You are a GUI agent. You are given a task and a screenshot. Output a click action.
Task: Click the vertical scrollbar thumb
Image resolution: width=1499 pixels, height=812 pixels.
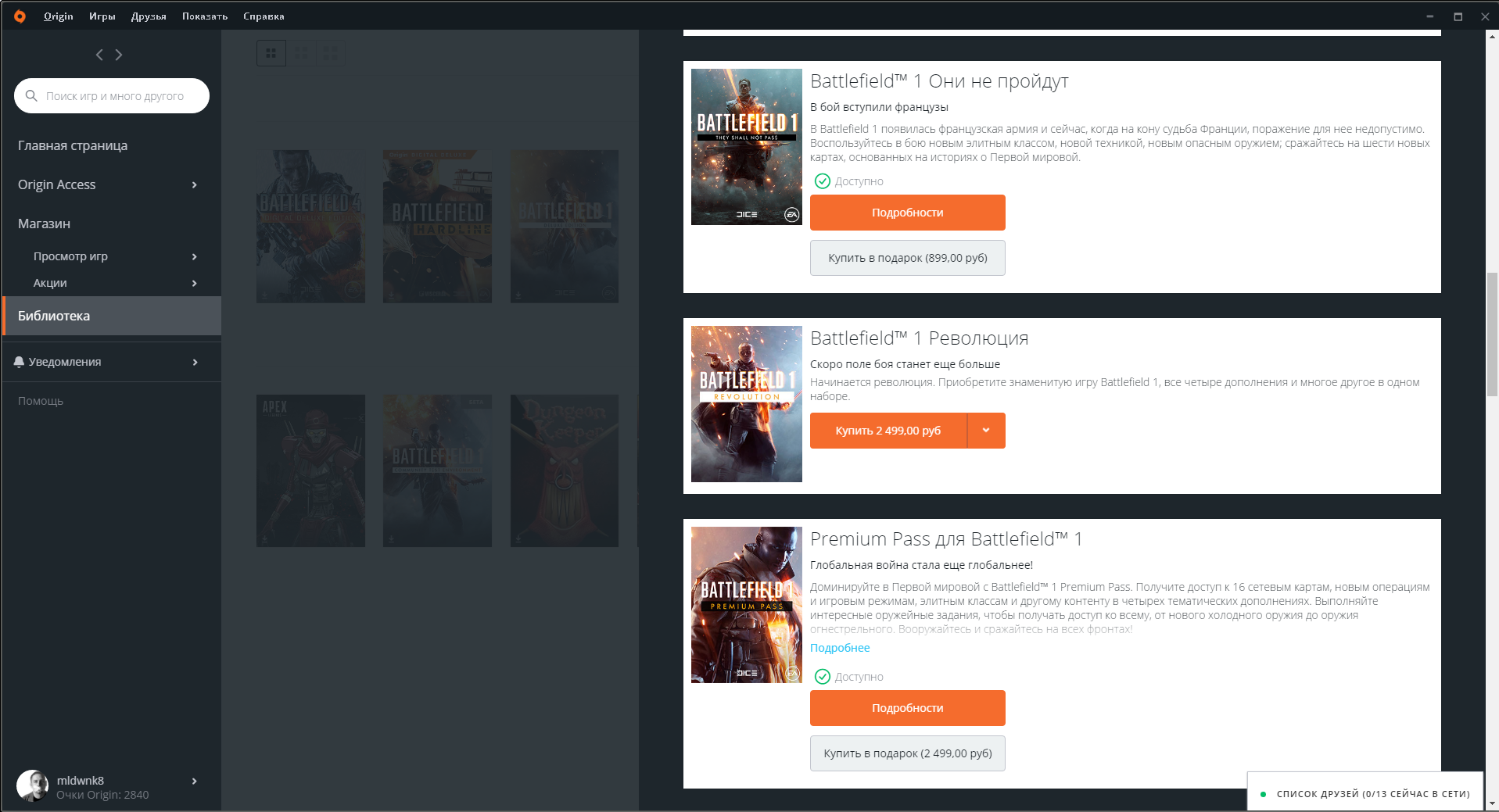coord(1492,334)
